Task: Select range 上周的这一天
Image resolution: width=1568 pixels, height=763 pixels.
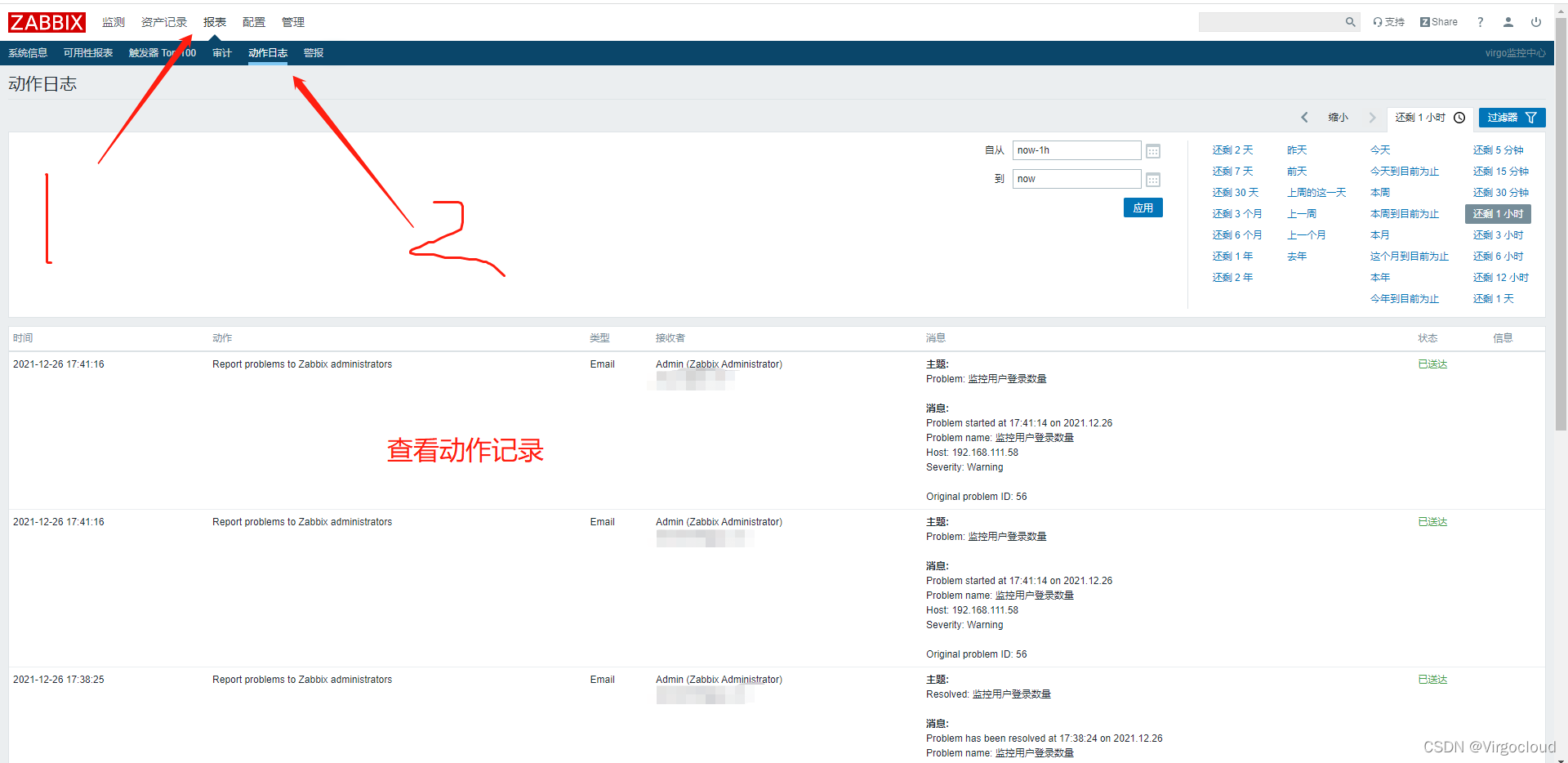Action: pos(1316,193)
